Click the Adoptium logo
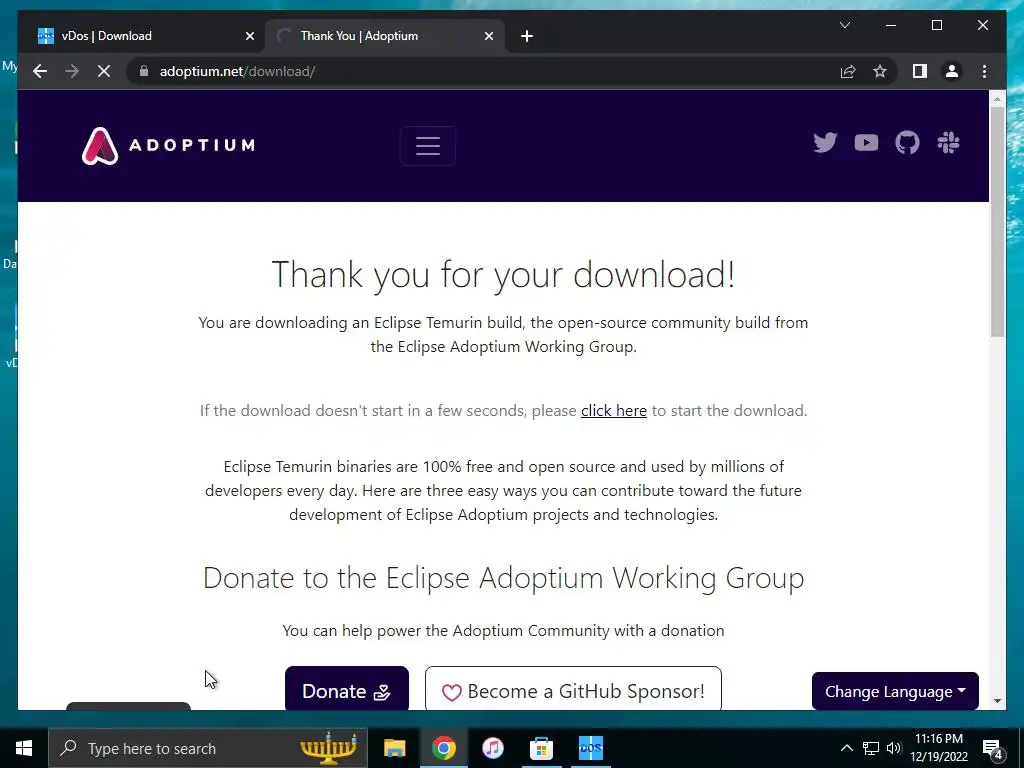This screenshot has height=768, width=1024. click(168, 146)
